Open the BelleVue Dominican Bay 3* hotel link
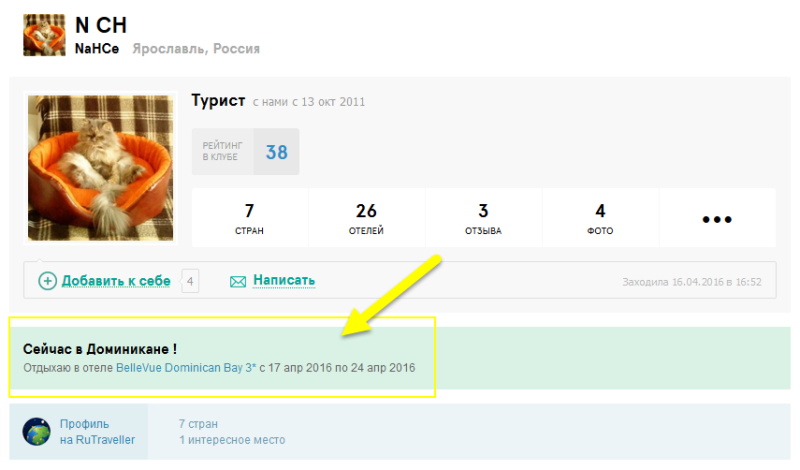Screen dimensions: 800x470 pyautogui.click(x=186, y=368)
